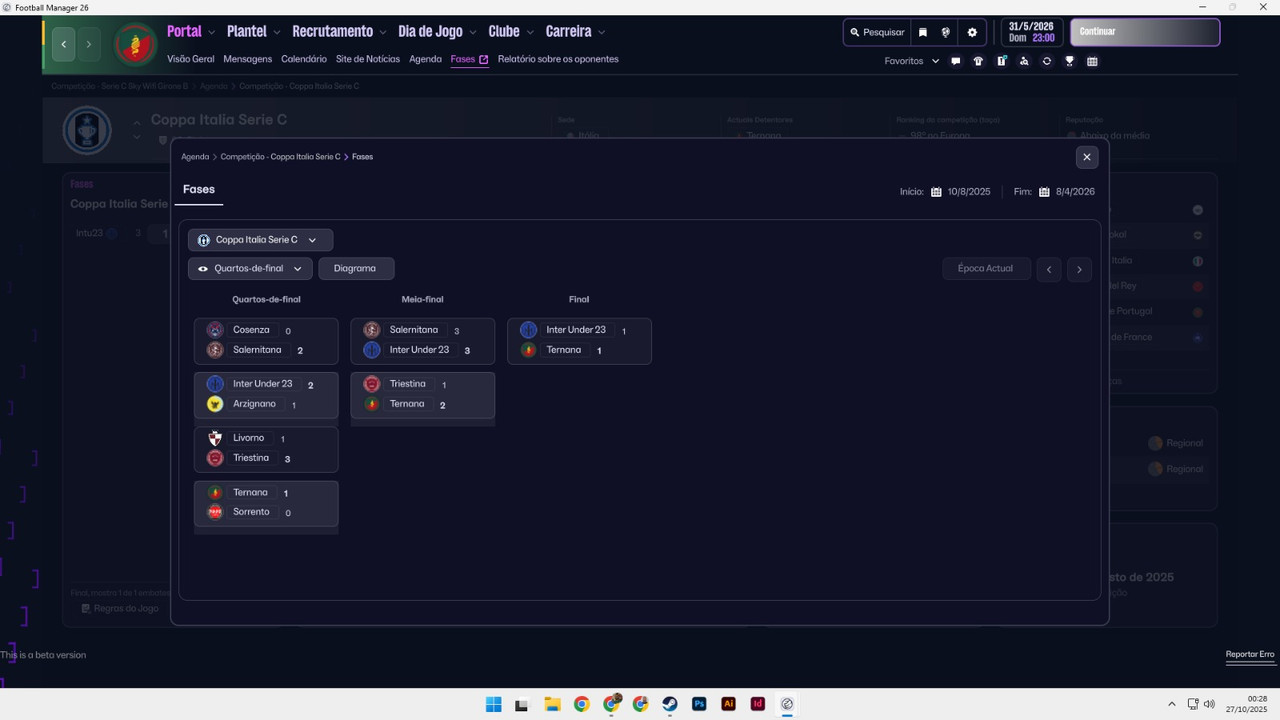Screen dimensions: 1280x720
Task: Close the Fases dialog with X
Action: tap(1087, 157)
